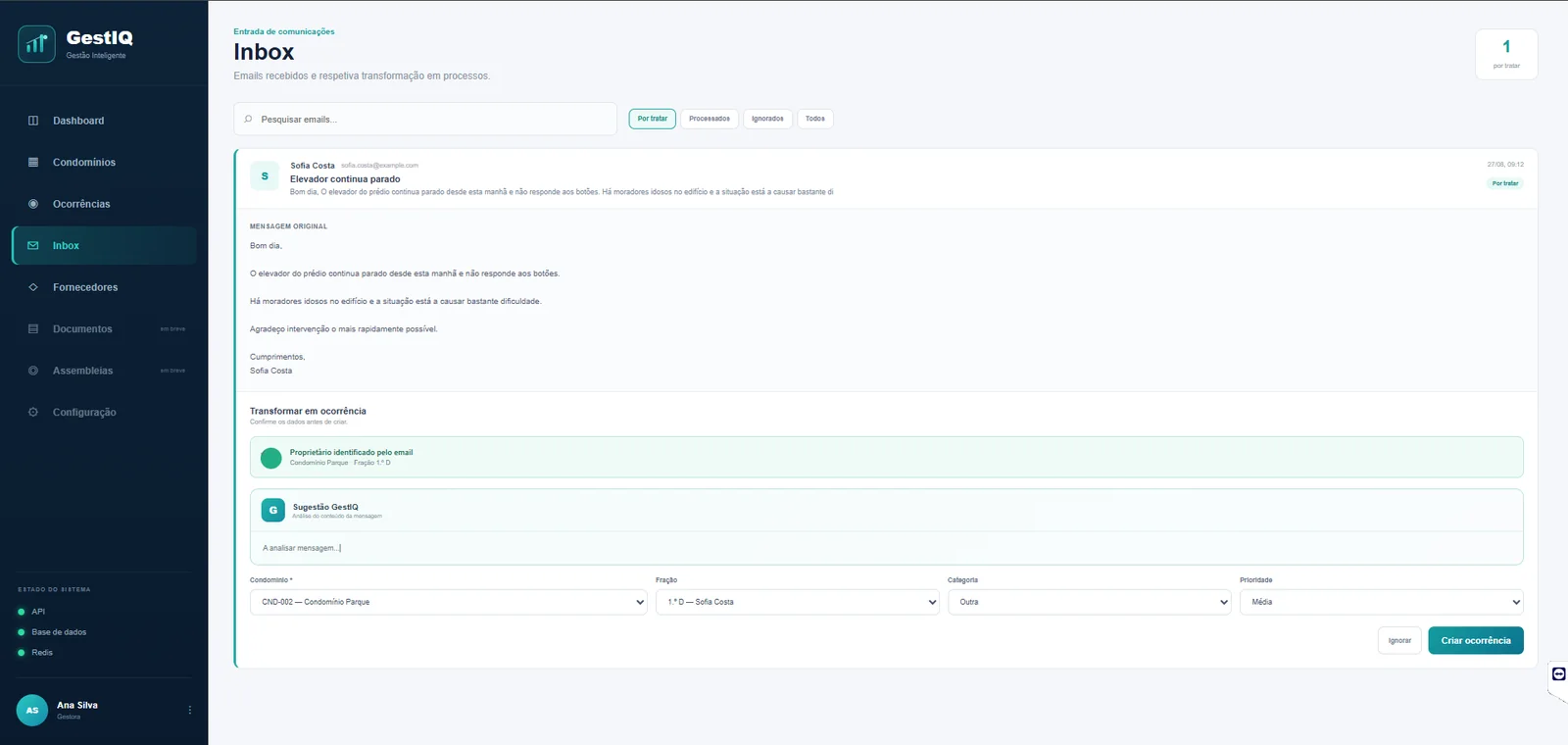1568x745 pixels.
Task: Expand the Categoria dropdown showing Outra
Action: pos(1090,602)
